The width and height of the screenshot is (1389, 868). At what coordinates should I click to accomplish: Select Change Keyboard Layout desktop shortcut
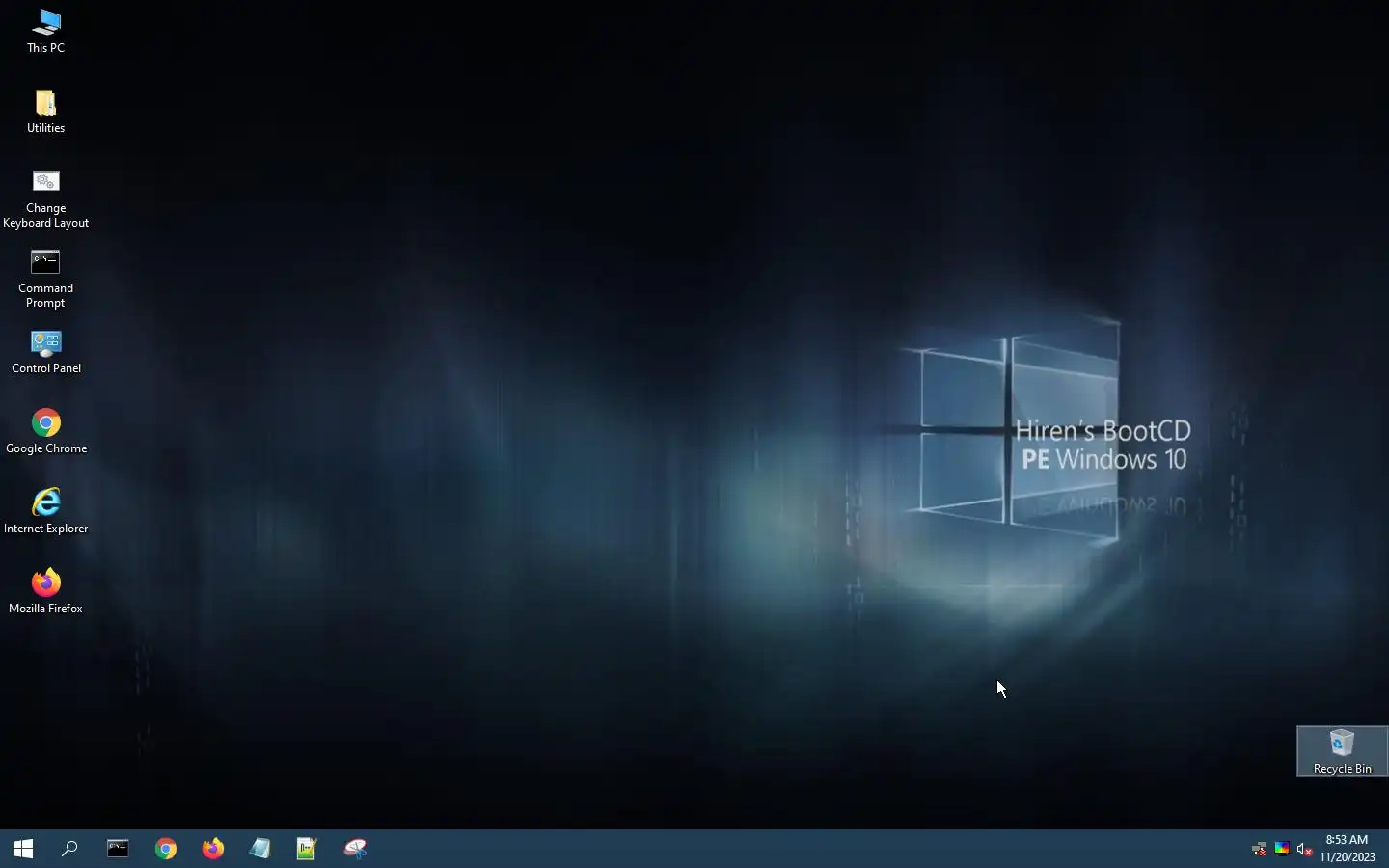45,200
